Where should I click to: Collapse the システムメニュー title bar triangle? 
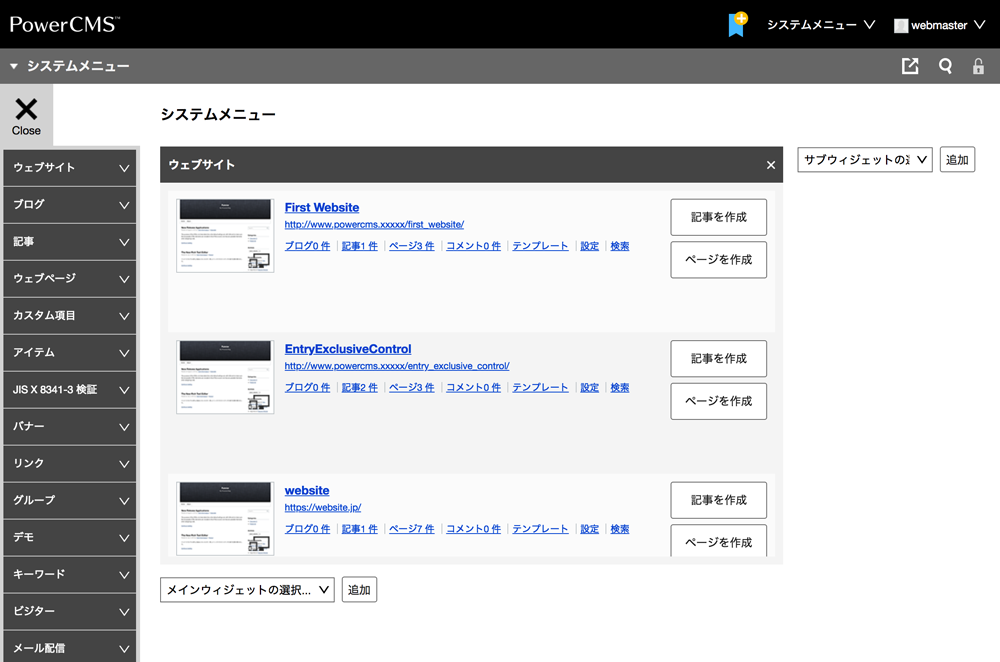pos(14,67)
